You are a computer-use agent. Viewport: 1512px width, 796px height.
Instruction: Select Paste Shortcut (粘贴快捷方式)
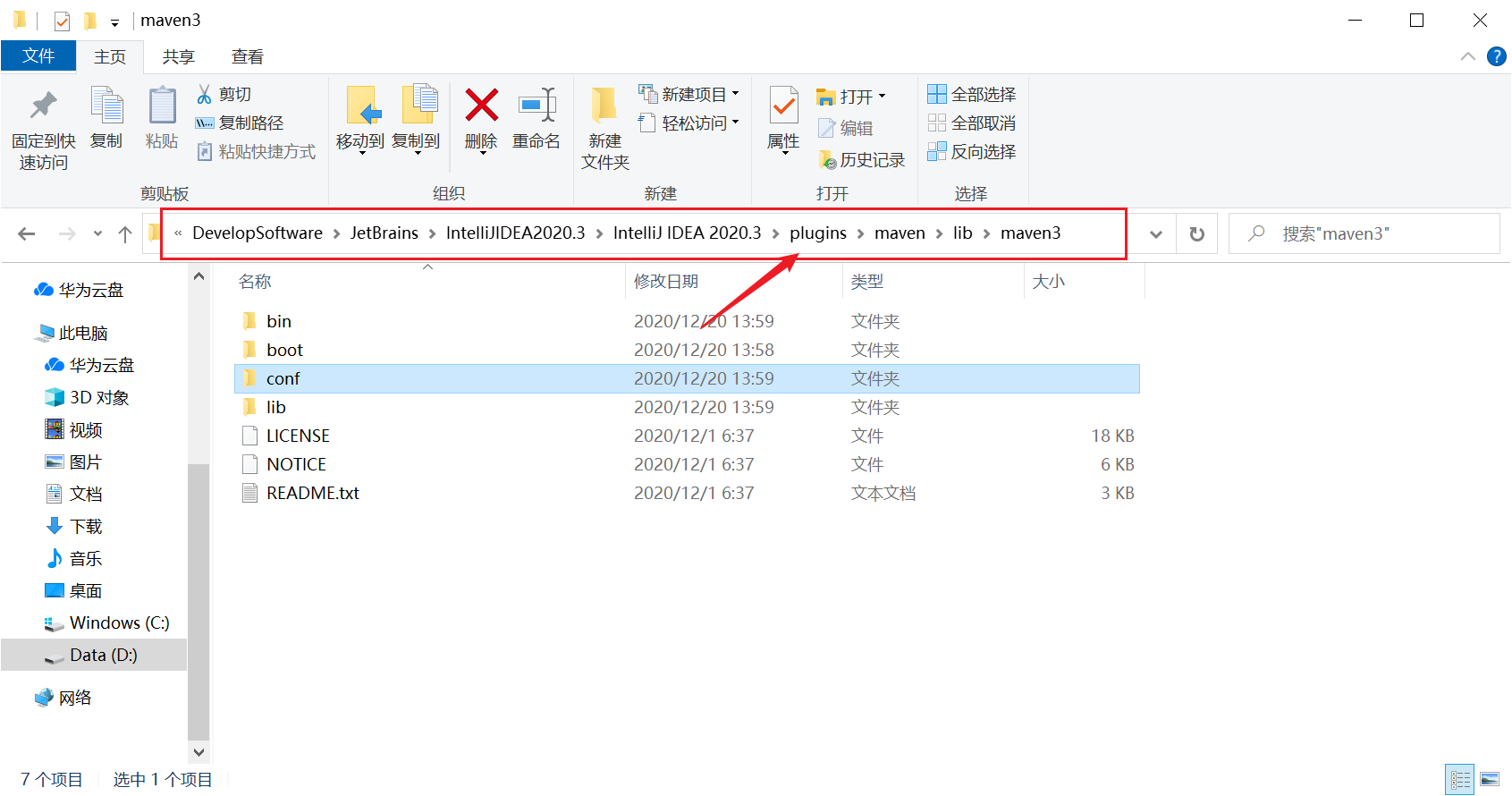pos(257,151)
